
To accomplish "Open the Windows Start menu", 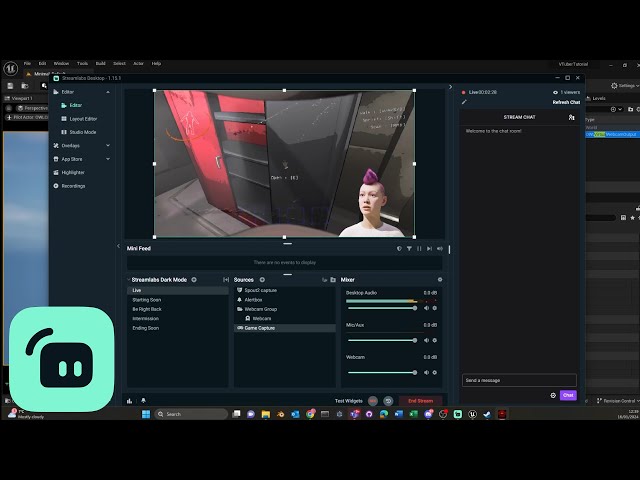I will coord(146,414).
